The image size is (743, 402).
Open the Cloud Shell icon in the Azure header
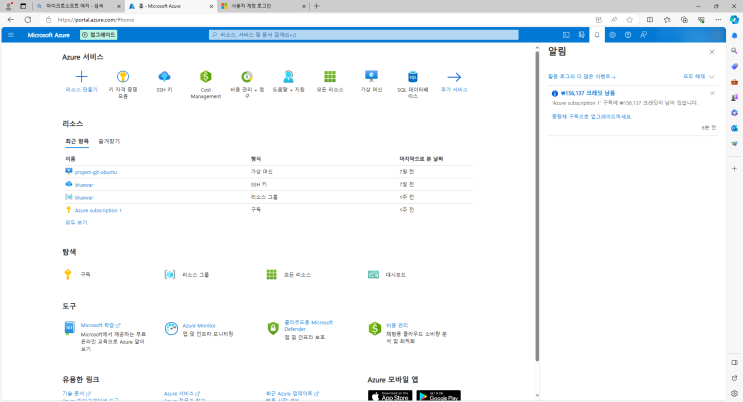click(x=566, y=35)
